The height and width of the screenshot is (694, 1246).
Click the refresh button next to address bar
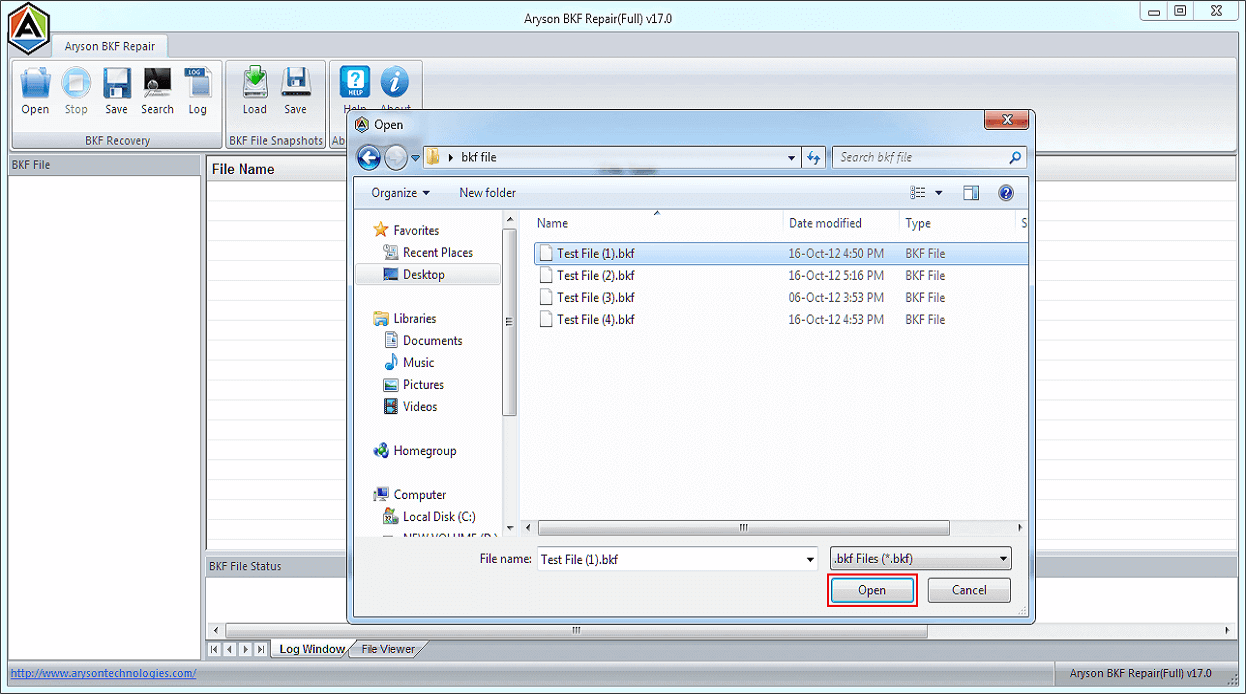pos(814,157)
